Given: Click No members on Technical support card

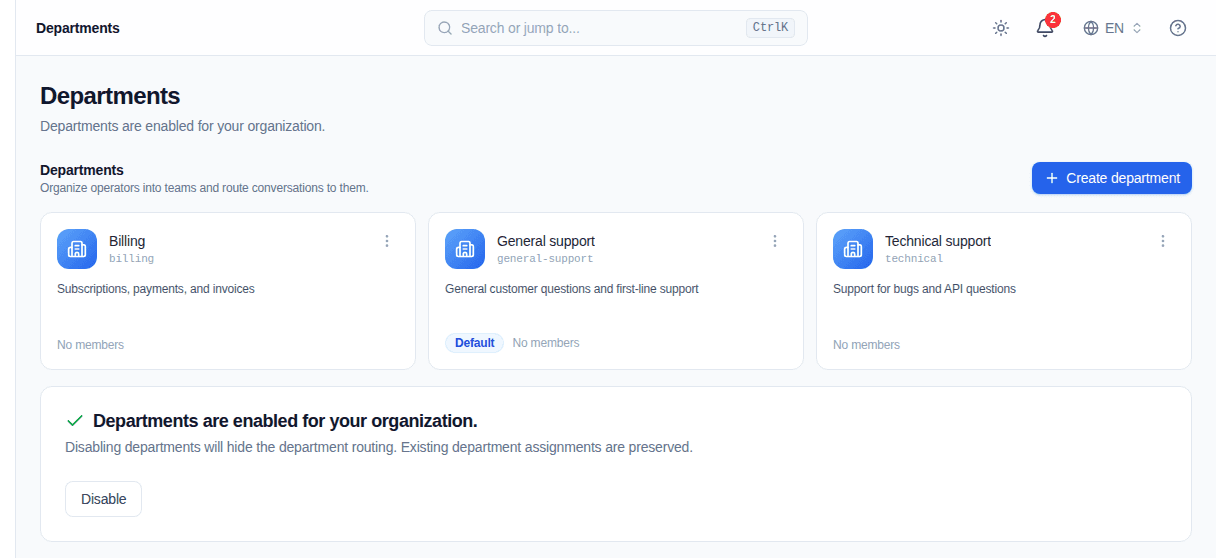Looking at the screenshot, I should pos(866,345).
